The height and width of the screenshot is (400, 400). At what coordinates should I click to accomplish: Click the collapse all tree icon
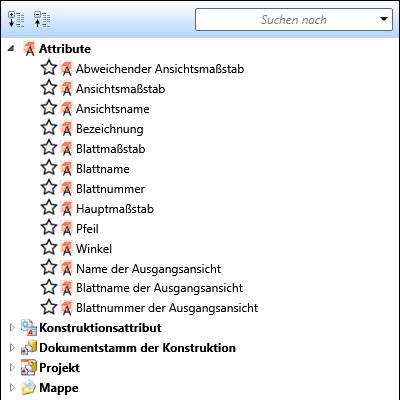click(42, 20)
